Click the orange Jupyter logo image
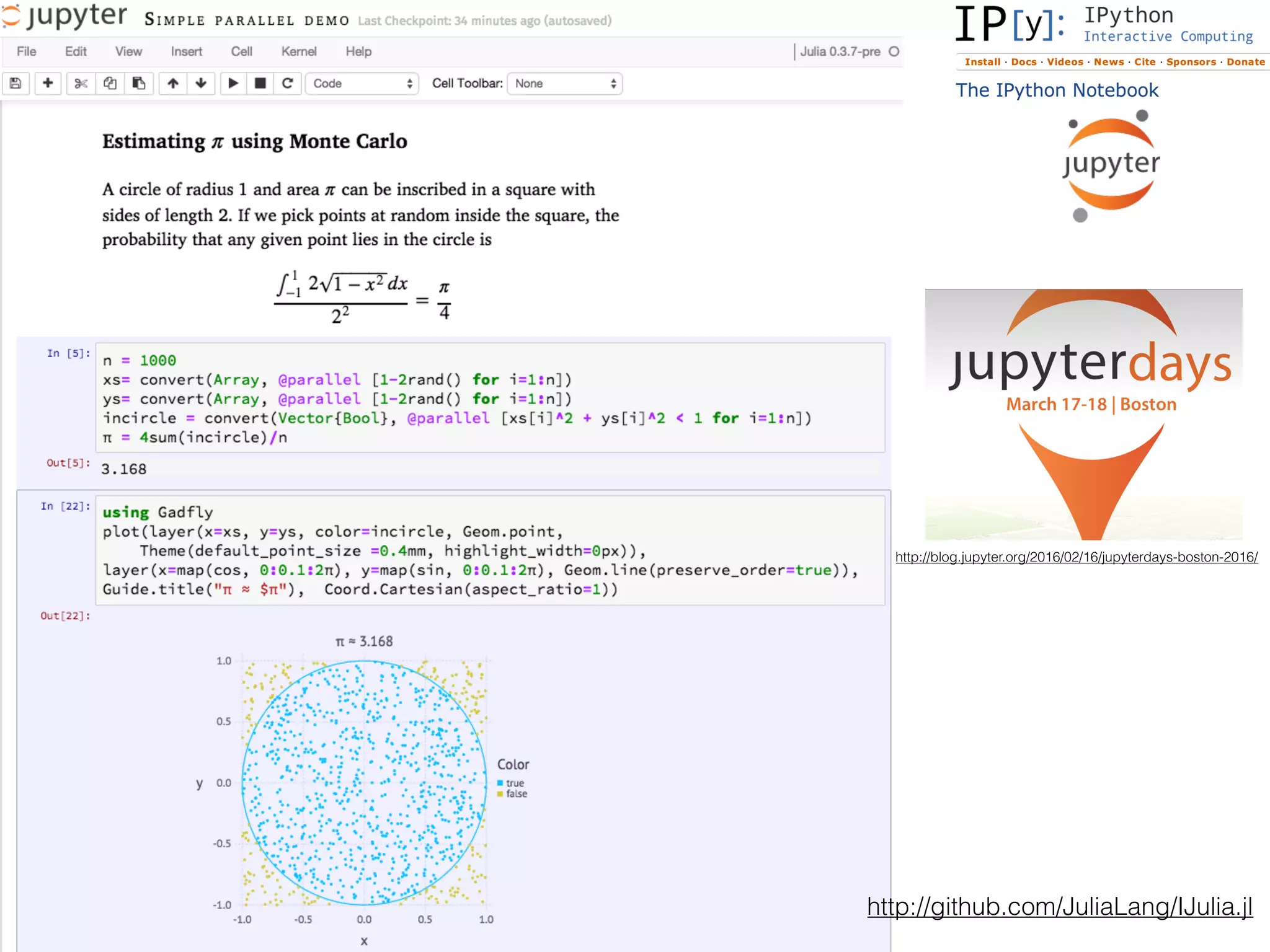The width and height of the screenshot is (1270, 952). (x=1110, y=165)
